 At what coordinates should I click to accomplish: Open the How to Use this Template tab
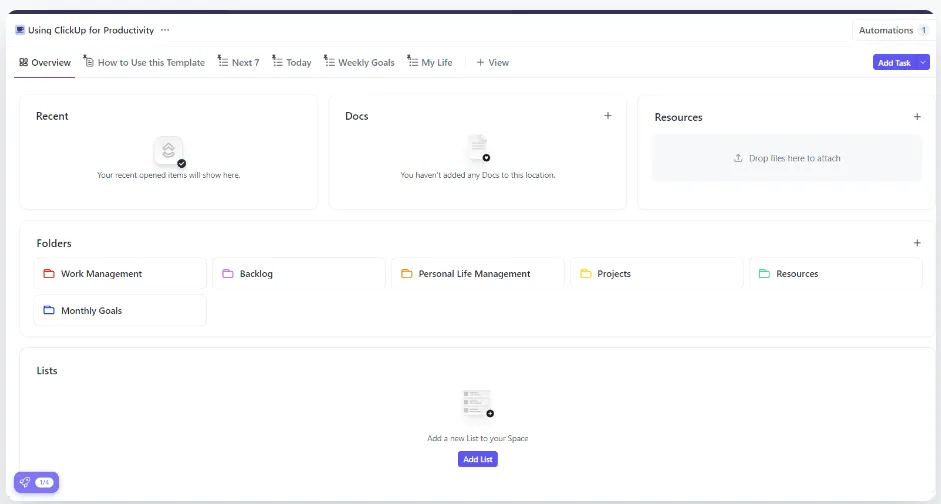145,62
